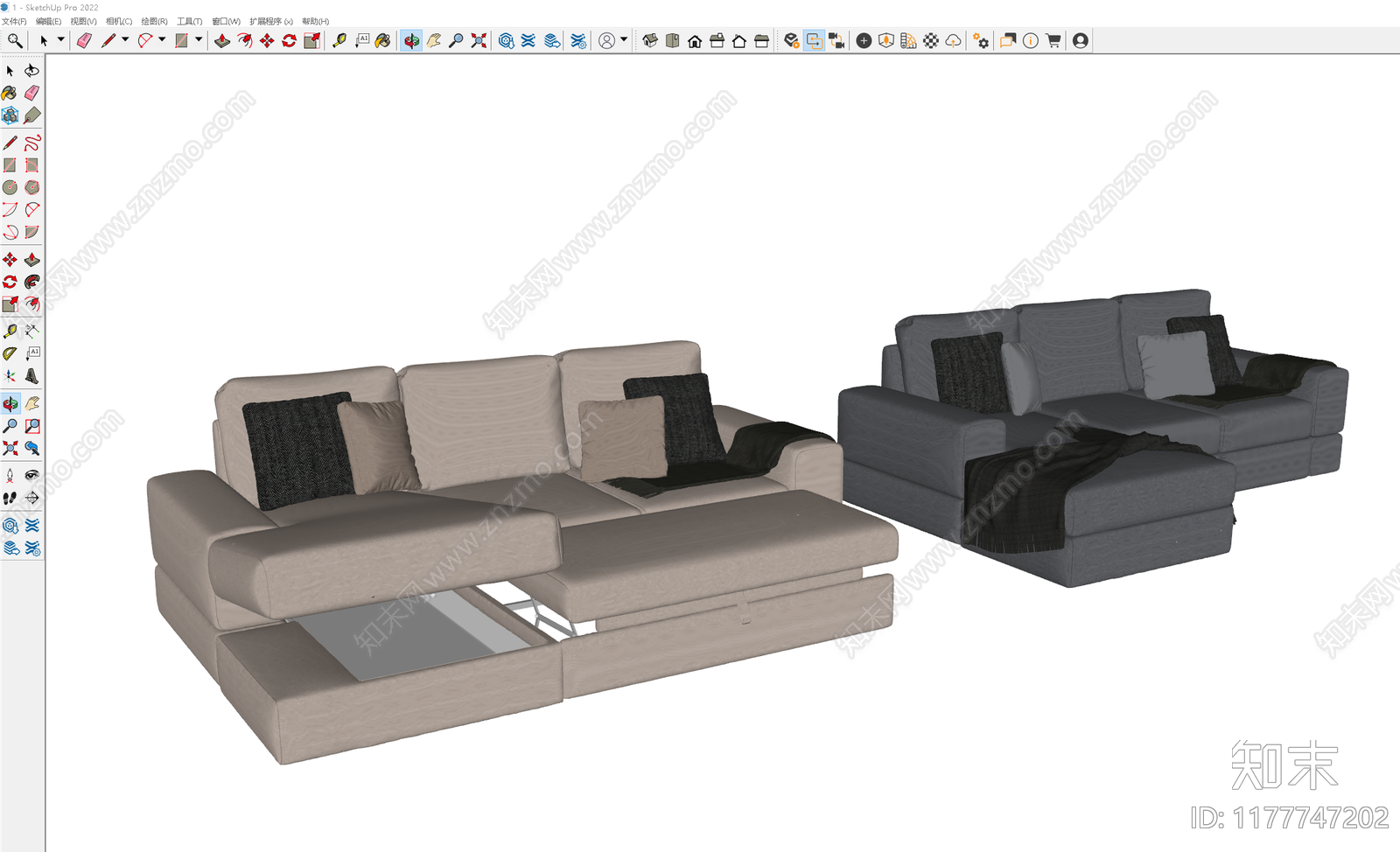Select the Polygon tool
Screen dimensions: 1400x852
(x=31, y=187)
